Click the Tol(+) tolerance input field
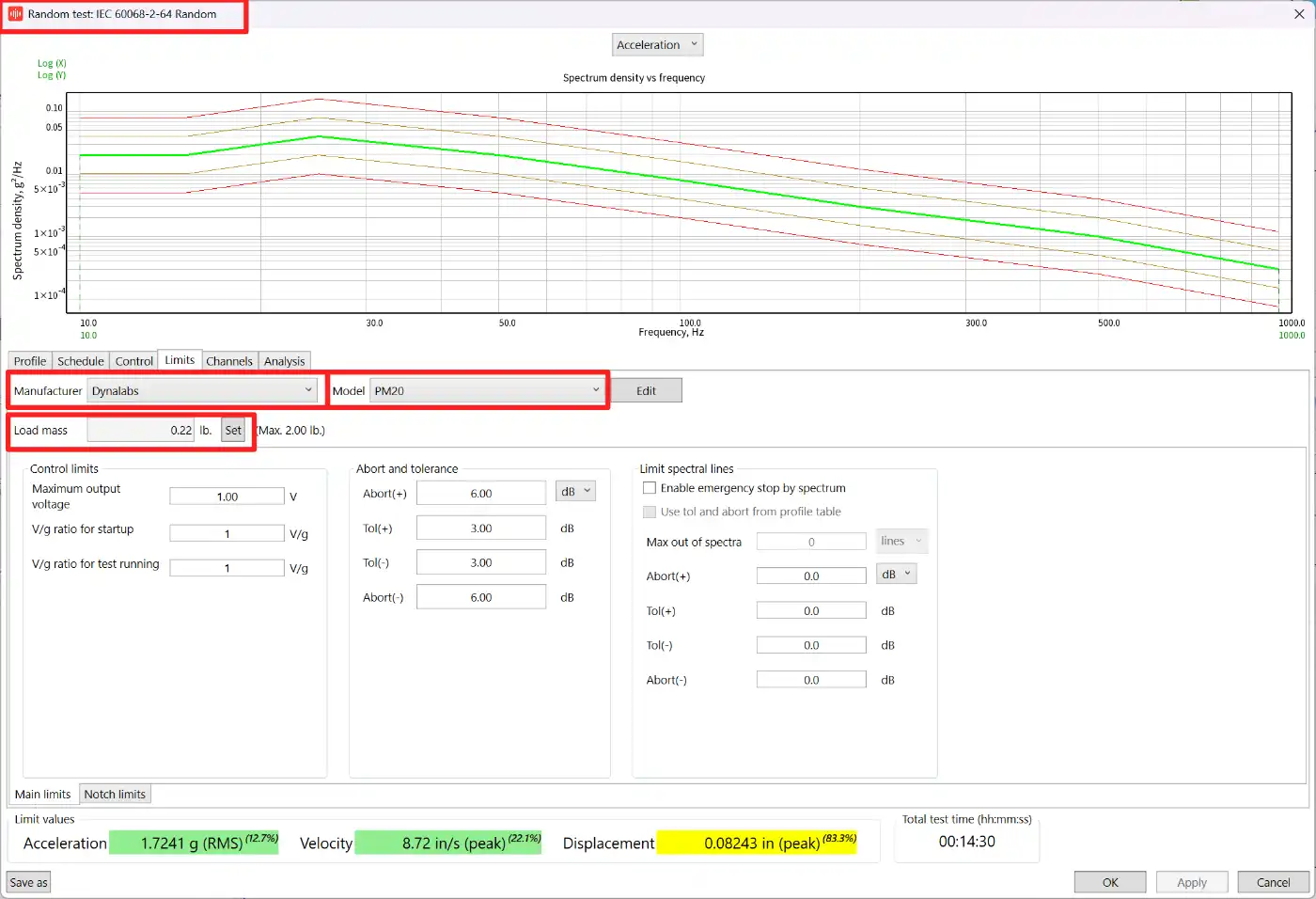 [x=480, y=528]
